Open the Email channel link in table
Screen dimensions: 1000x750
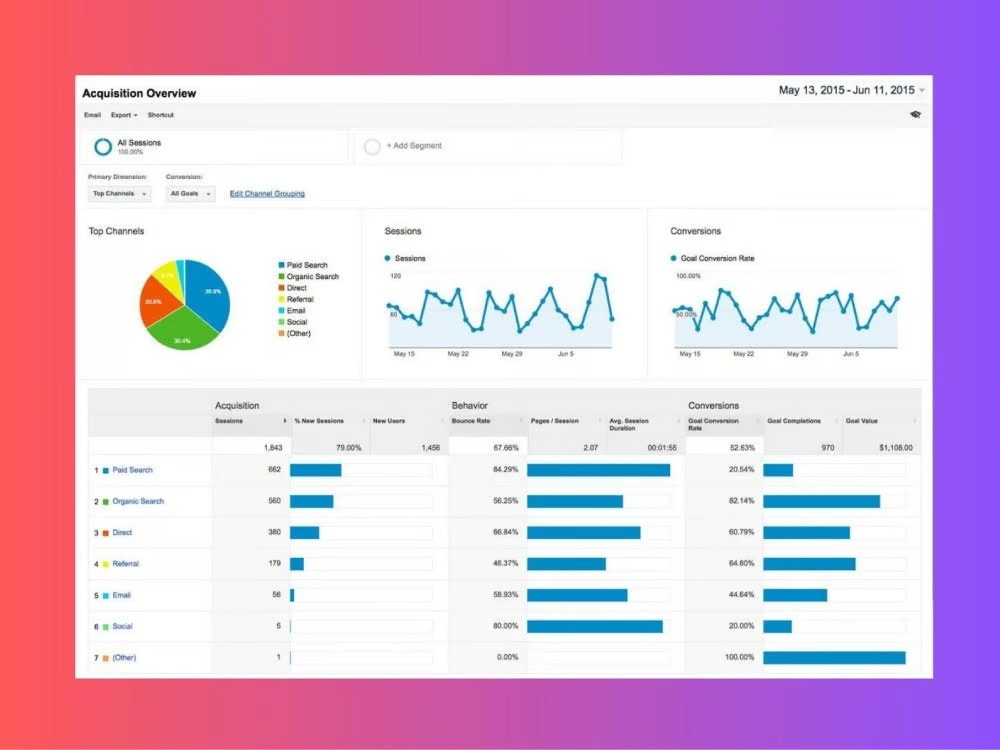(x=121, y=595)
